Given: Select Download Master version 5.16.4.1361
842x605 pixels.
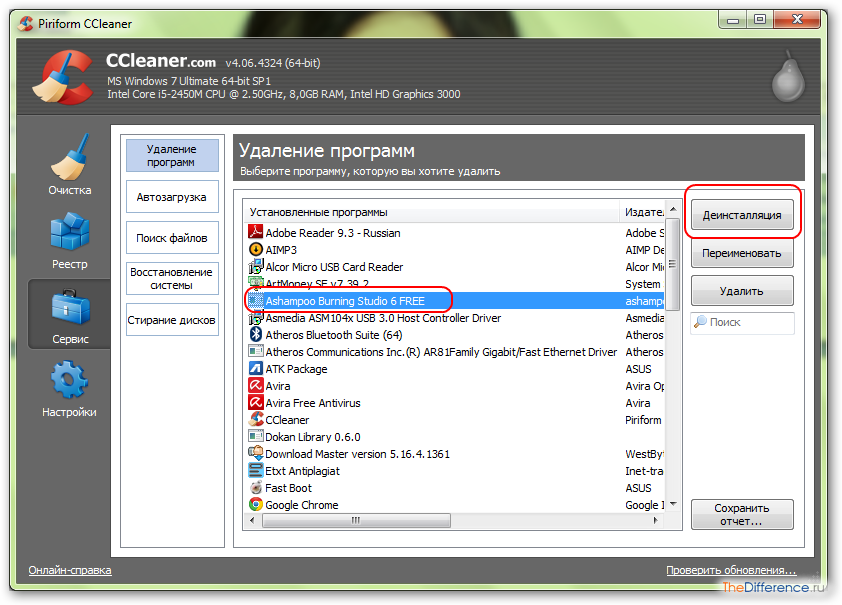Looking at the screenshot, I should tap(455, 454).
